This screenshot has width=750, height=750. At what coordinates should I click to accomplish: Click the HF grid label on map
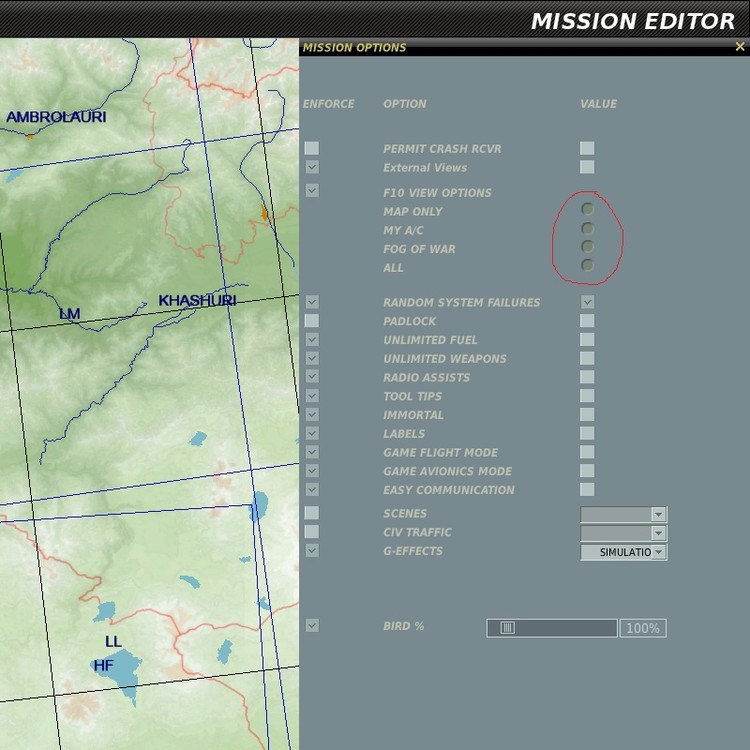pyautogui.click(x=104, y=665)
